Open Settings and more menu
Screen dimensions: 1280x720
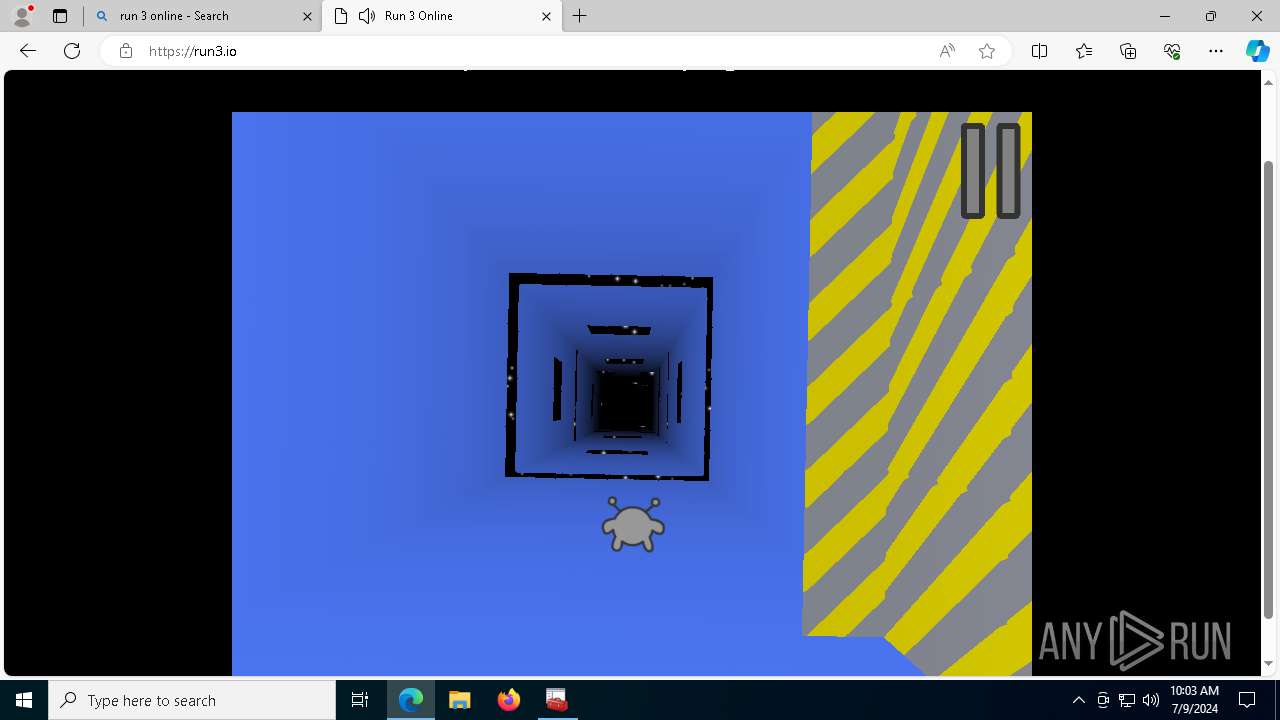click(1216, 51)
